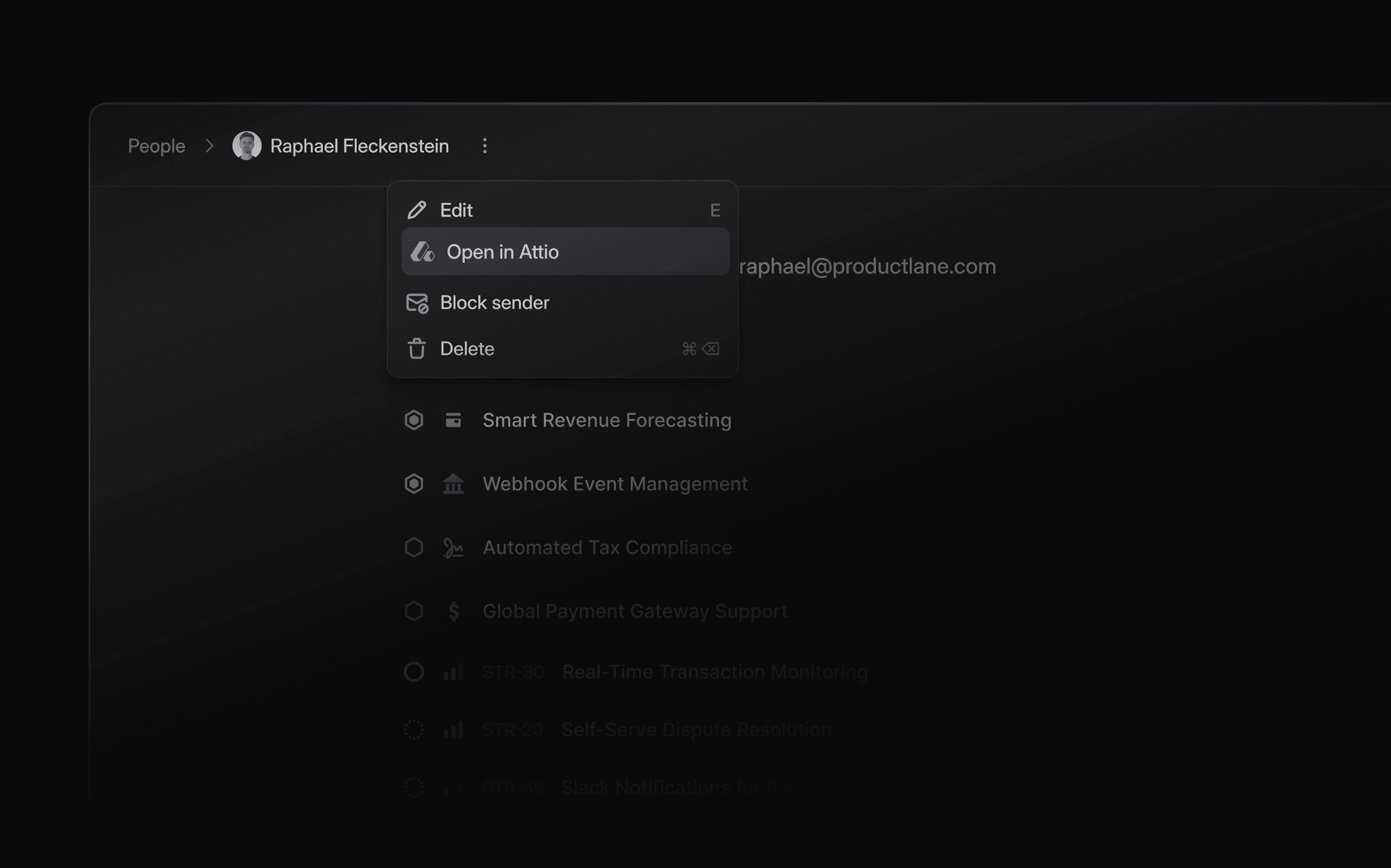
Task: Click the Attio logo icon
Action: point(422,251)
